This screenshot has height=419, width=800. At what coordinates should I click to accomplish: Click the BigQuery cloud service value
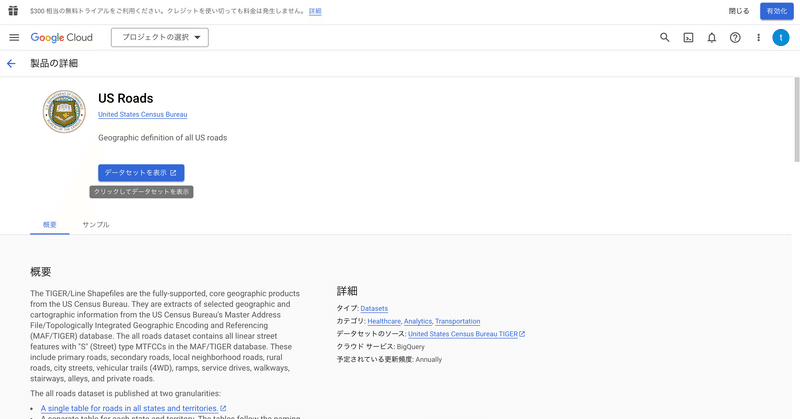(411, 347)
